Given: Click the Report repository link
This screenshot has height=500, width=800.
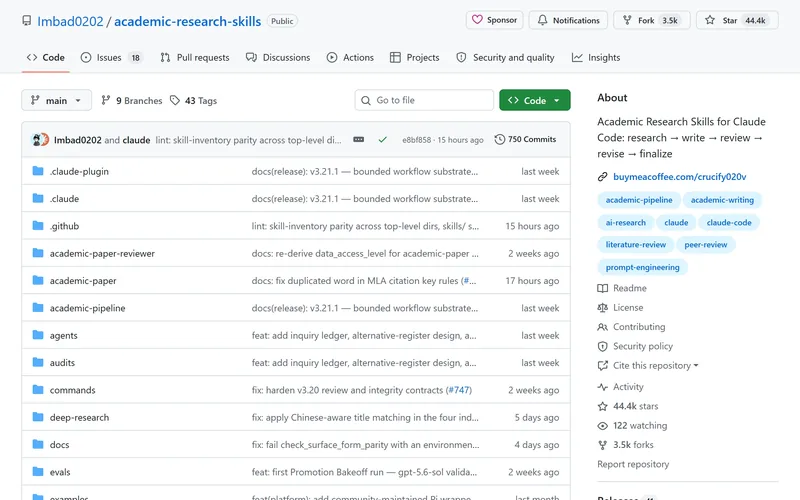Looking at the screenshot, I should tap(633, 464).
